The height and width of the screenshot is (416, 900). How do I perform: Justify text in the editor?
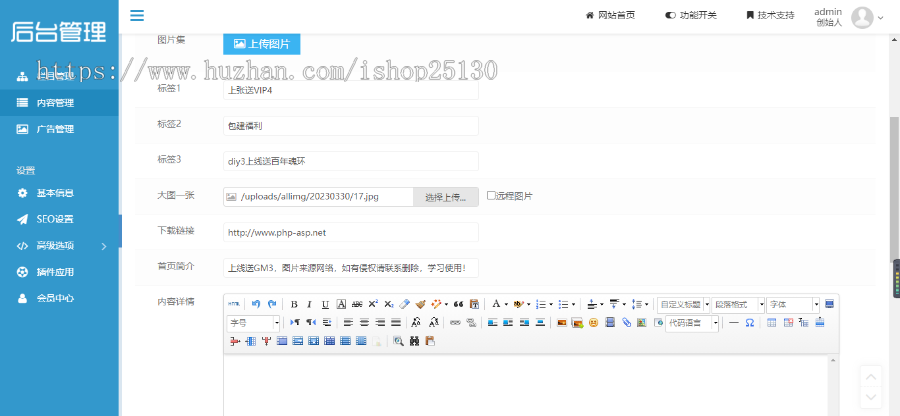pos(396,322)
